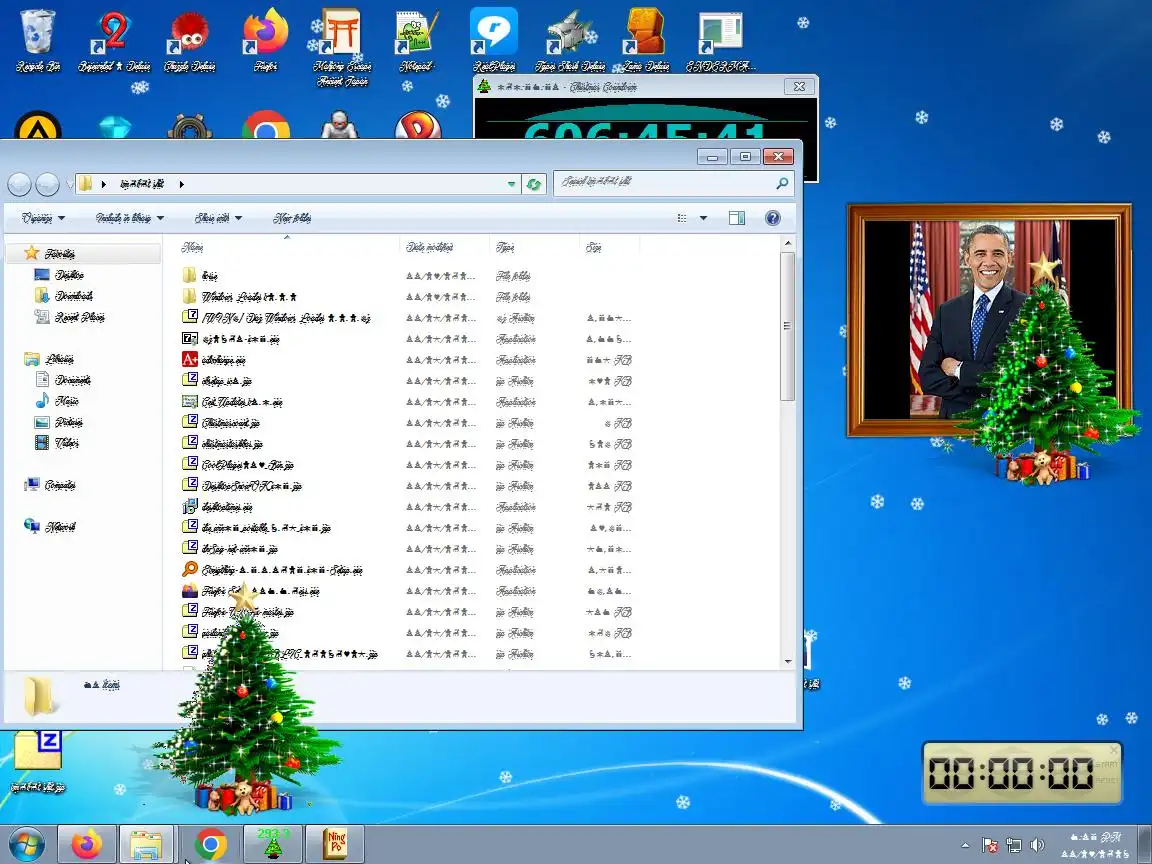Click the change view icon in the Explorer toolbar
The height and width of the screenshot is (864, 1152).
click(682, 218)
